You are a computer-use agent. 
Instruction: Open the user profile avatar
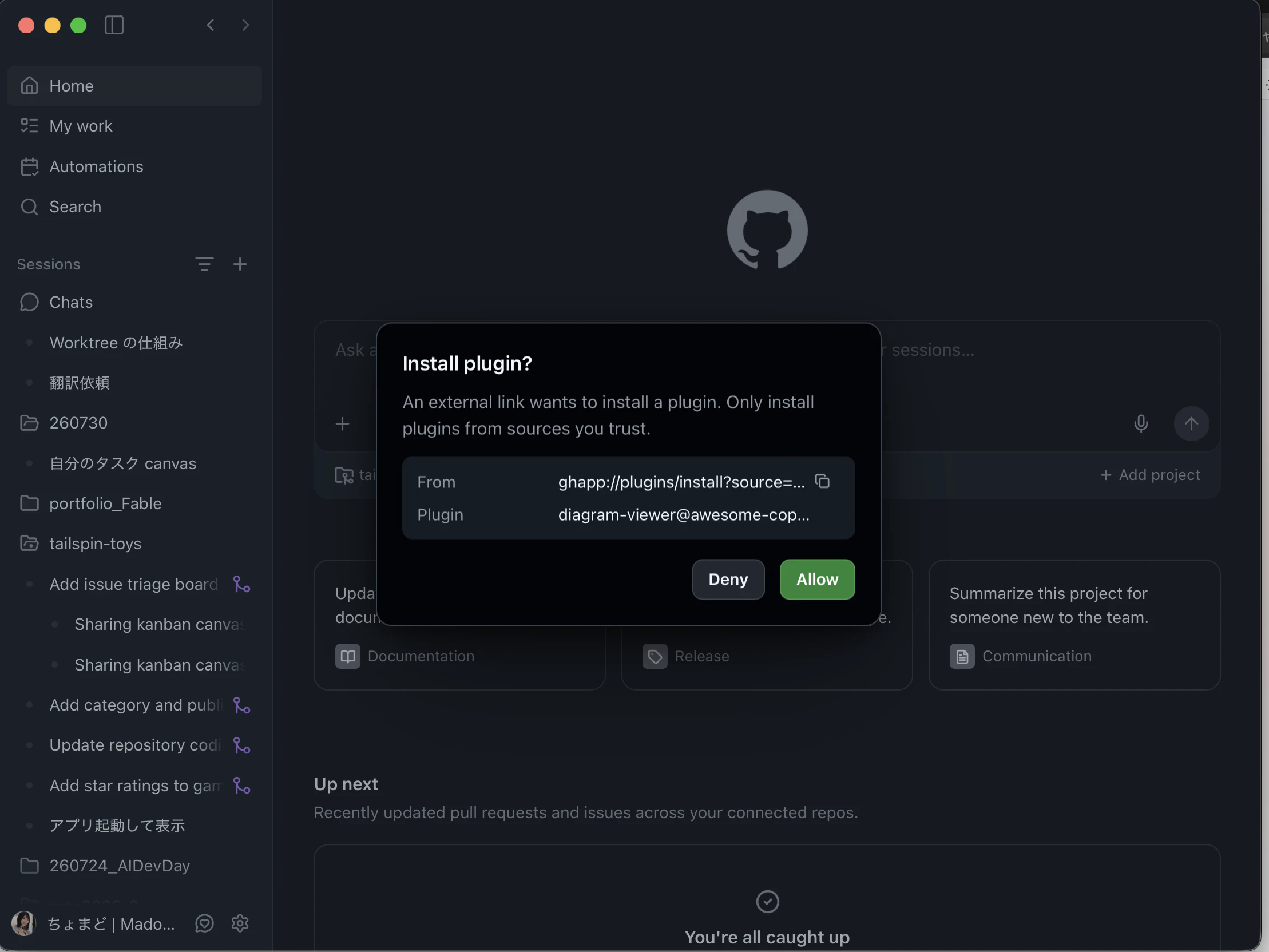[x=23, y=923]
